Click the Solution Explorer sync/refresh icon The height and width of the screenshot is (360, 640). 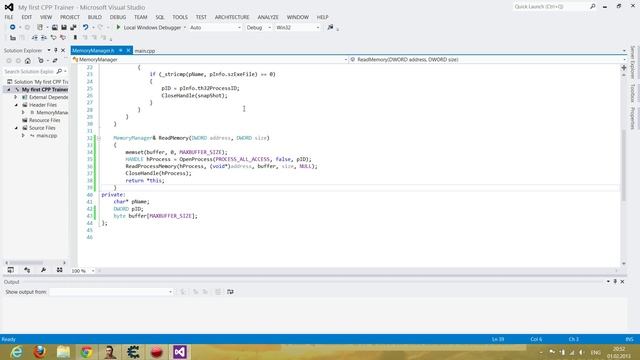coord(55,61)
